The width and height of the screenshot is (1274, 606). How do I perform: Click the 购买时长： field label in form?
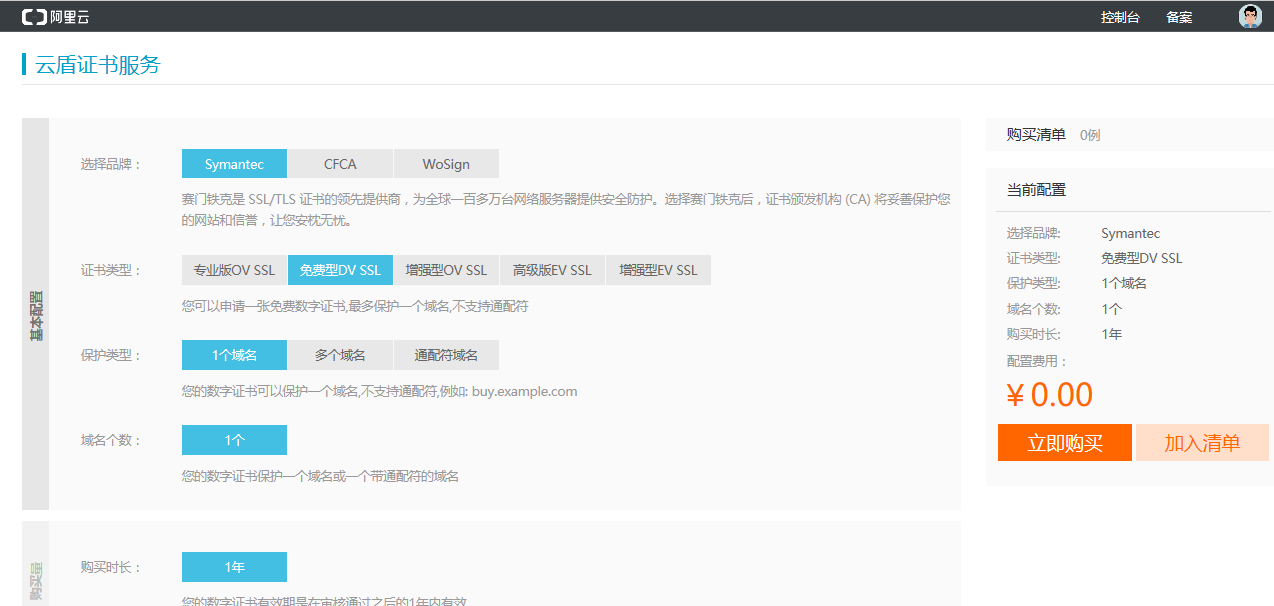112,567
